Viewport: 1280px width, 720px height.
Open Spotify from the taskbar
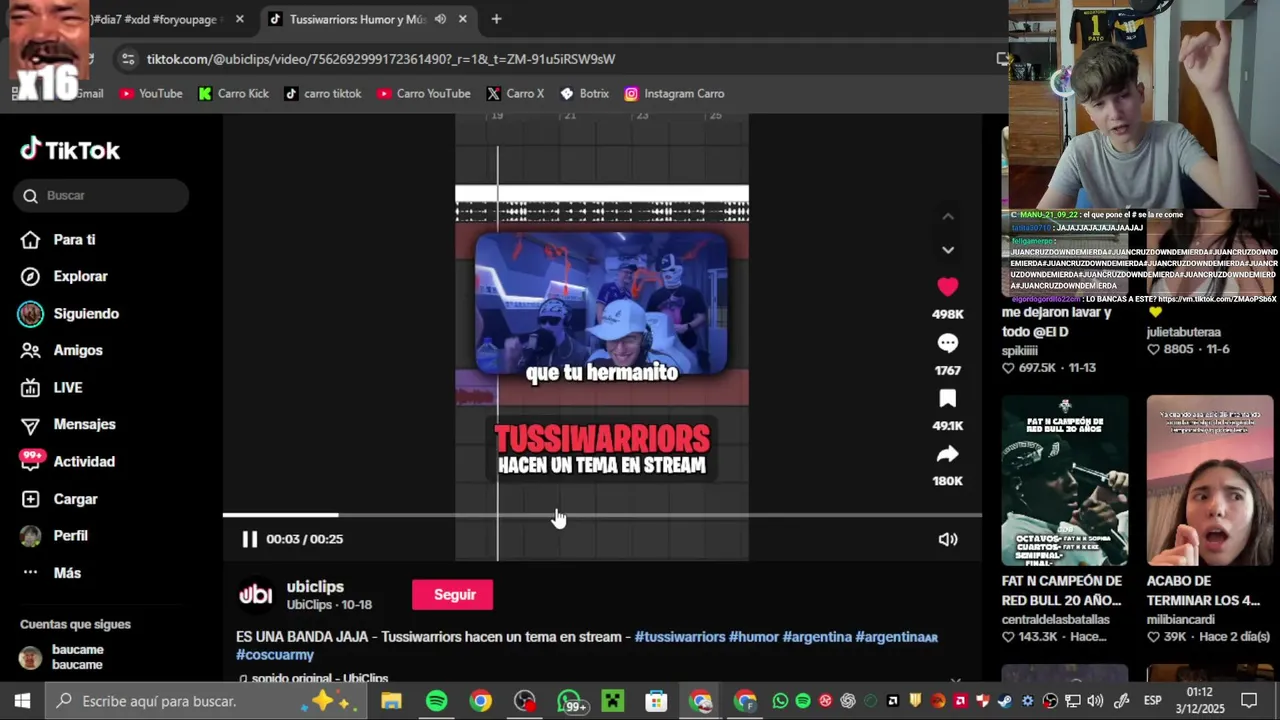pyautogui.click(x=436, y=701)
